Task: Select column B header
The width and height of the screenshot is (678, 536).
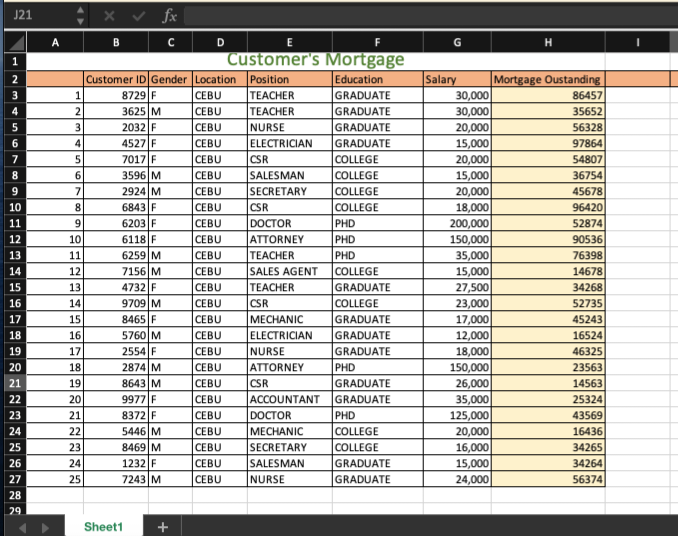Action: (x=116, y=42)
